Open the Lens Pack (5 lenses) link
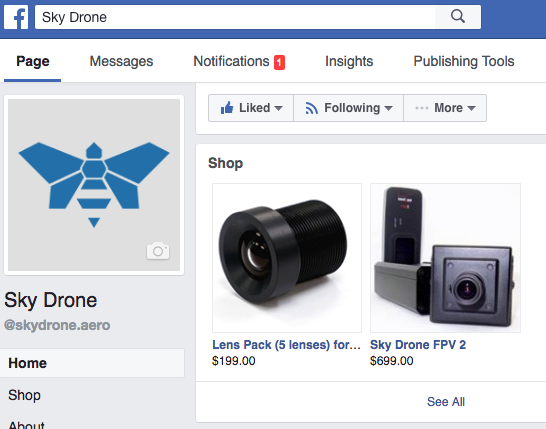 point(286,345)
